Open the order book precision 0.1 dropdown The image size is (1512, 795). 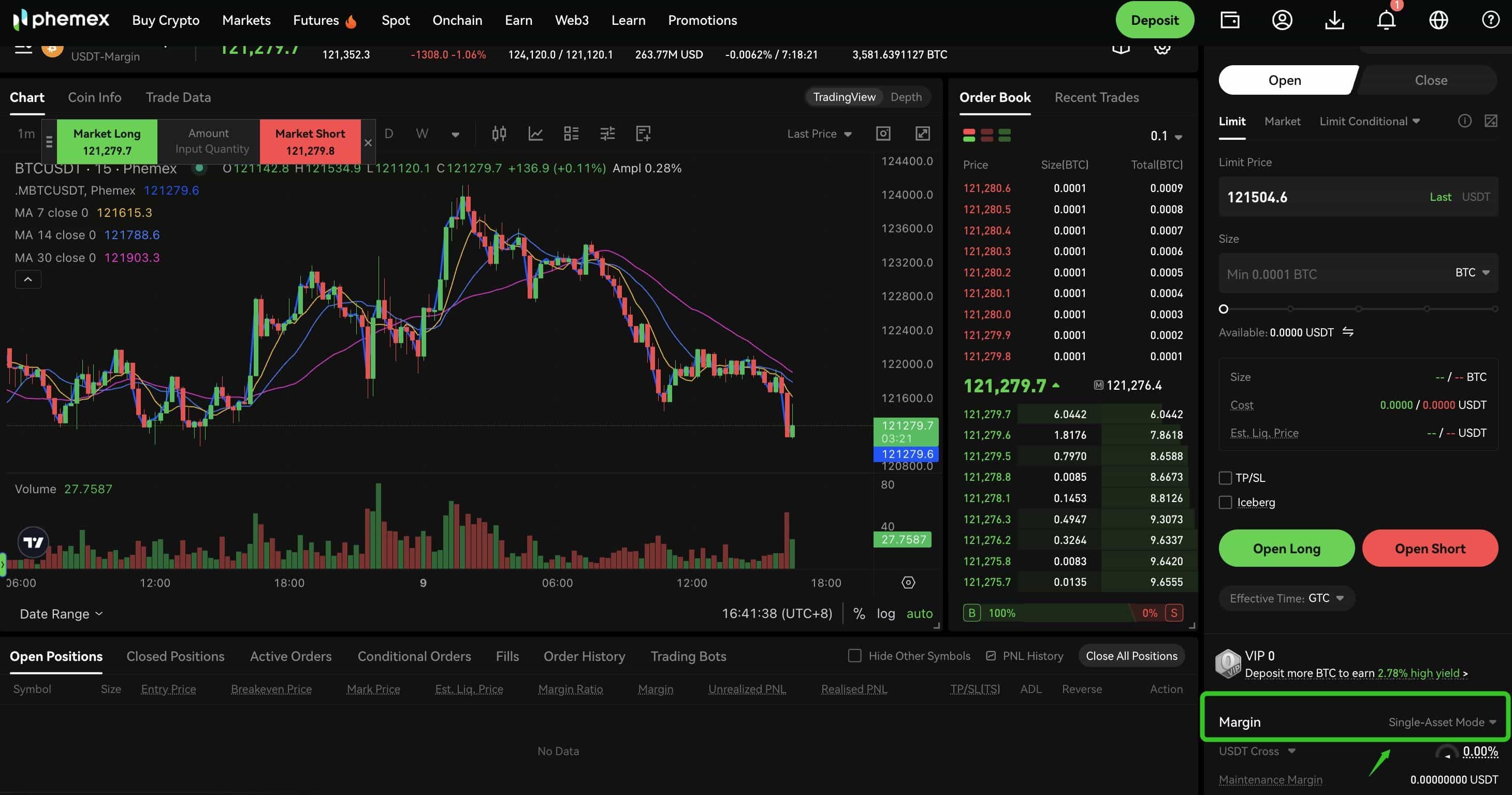click(1165, 136)
